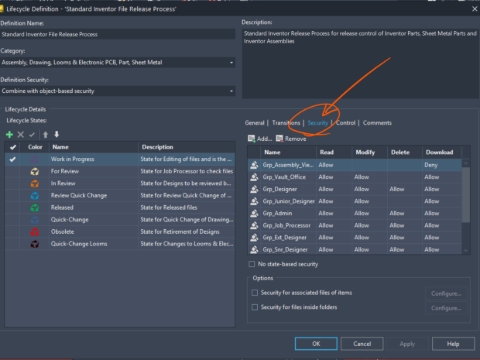Open the Delete permission cell for Grp_Designer

pos(405,189)
